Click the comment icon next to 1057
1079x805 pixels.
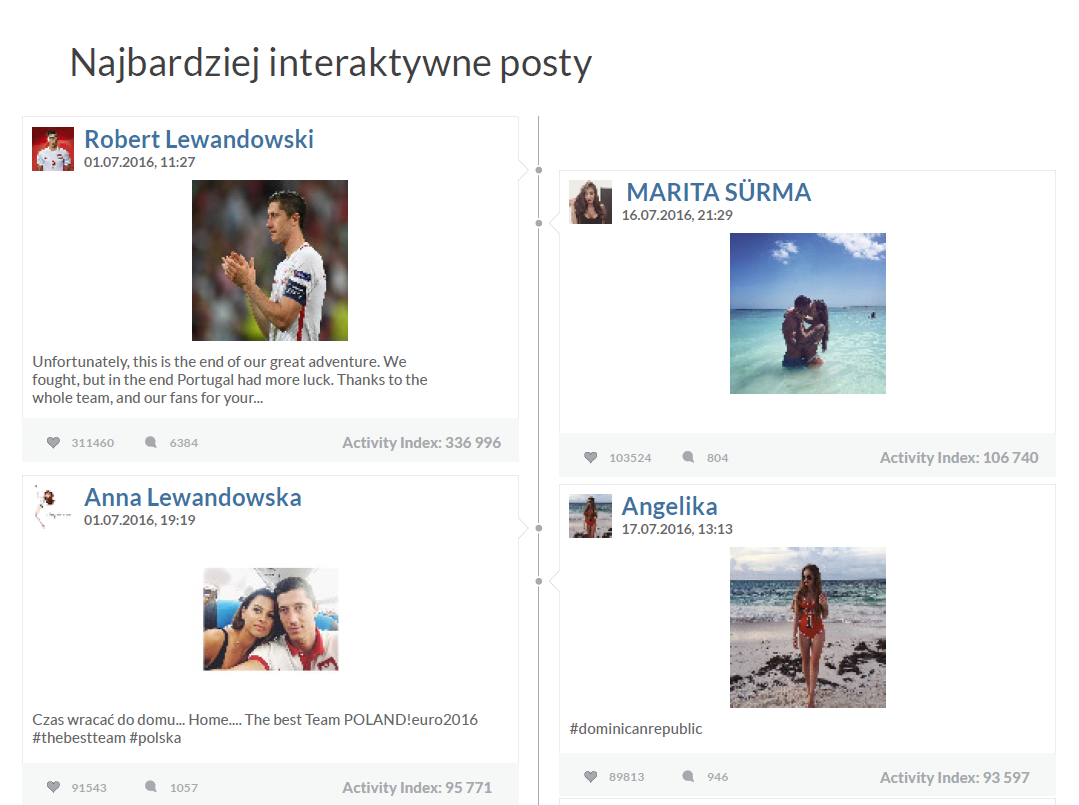pos(151,787)
